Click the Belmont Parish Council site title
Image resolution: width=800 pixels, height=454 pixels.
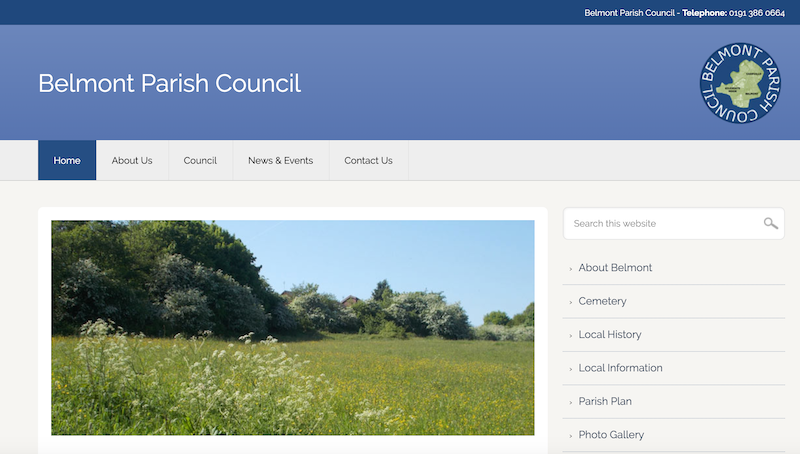point(169,83)
